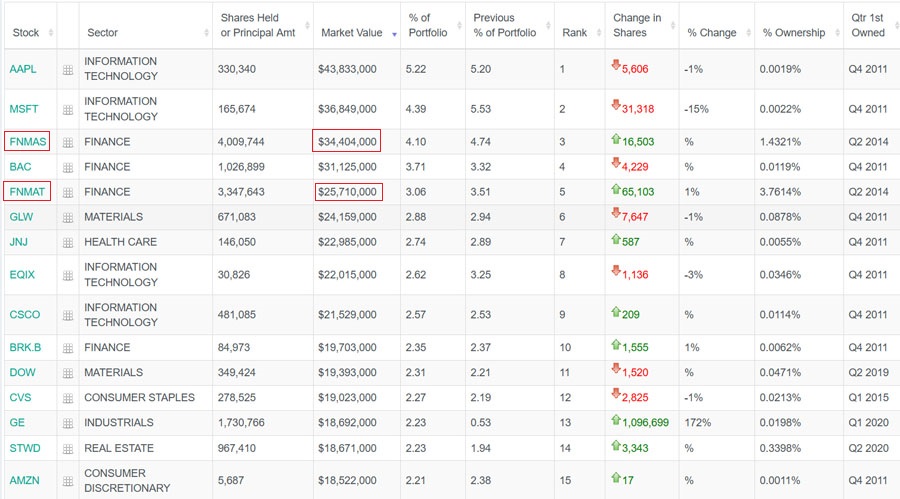This screenshot has height=499, width=900.
Task: Click the Qtr 1st Owned column header
Action: (x=867, y=26)
